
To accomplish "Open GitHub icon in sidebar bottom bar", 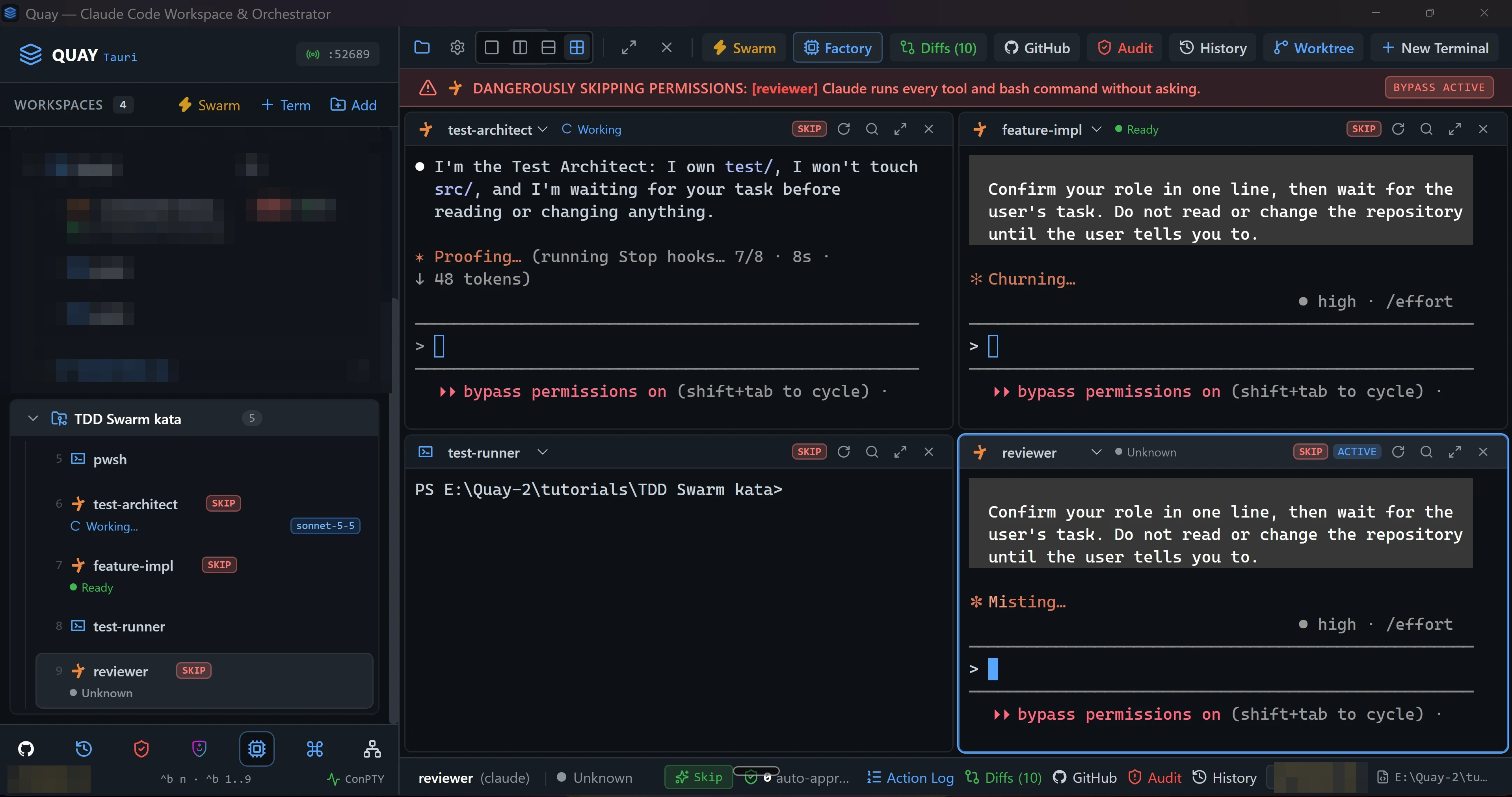I will (x=26, y=748).
